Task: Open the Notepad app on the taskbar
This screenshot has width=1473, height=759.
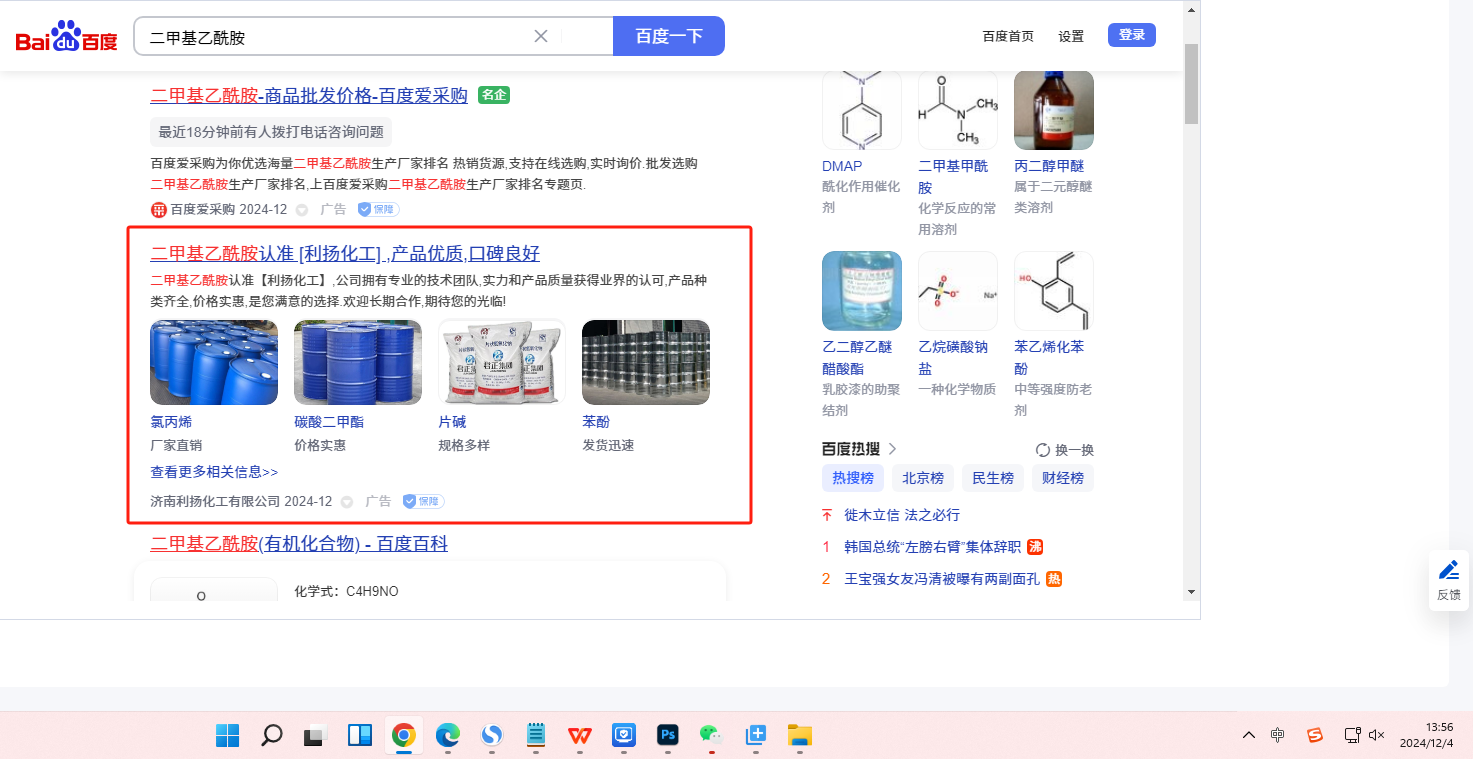Action: click(535, 736)
